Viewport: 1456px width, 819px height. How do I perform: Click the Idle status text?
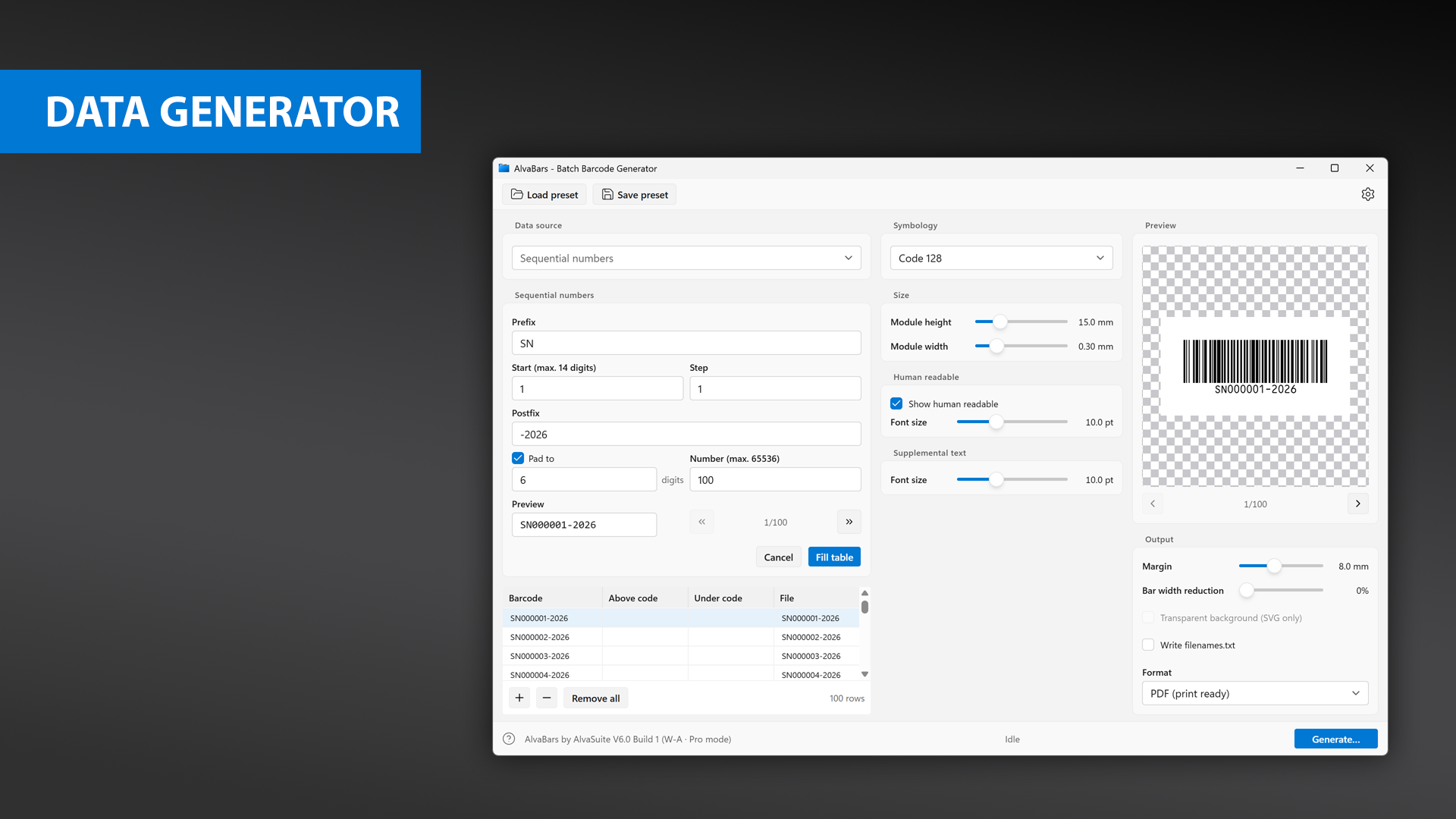(x=1012, y=739)
